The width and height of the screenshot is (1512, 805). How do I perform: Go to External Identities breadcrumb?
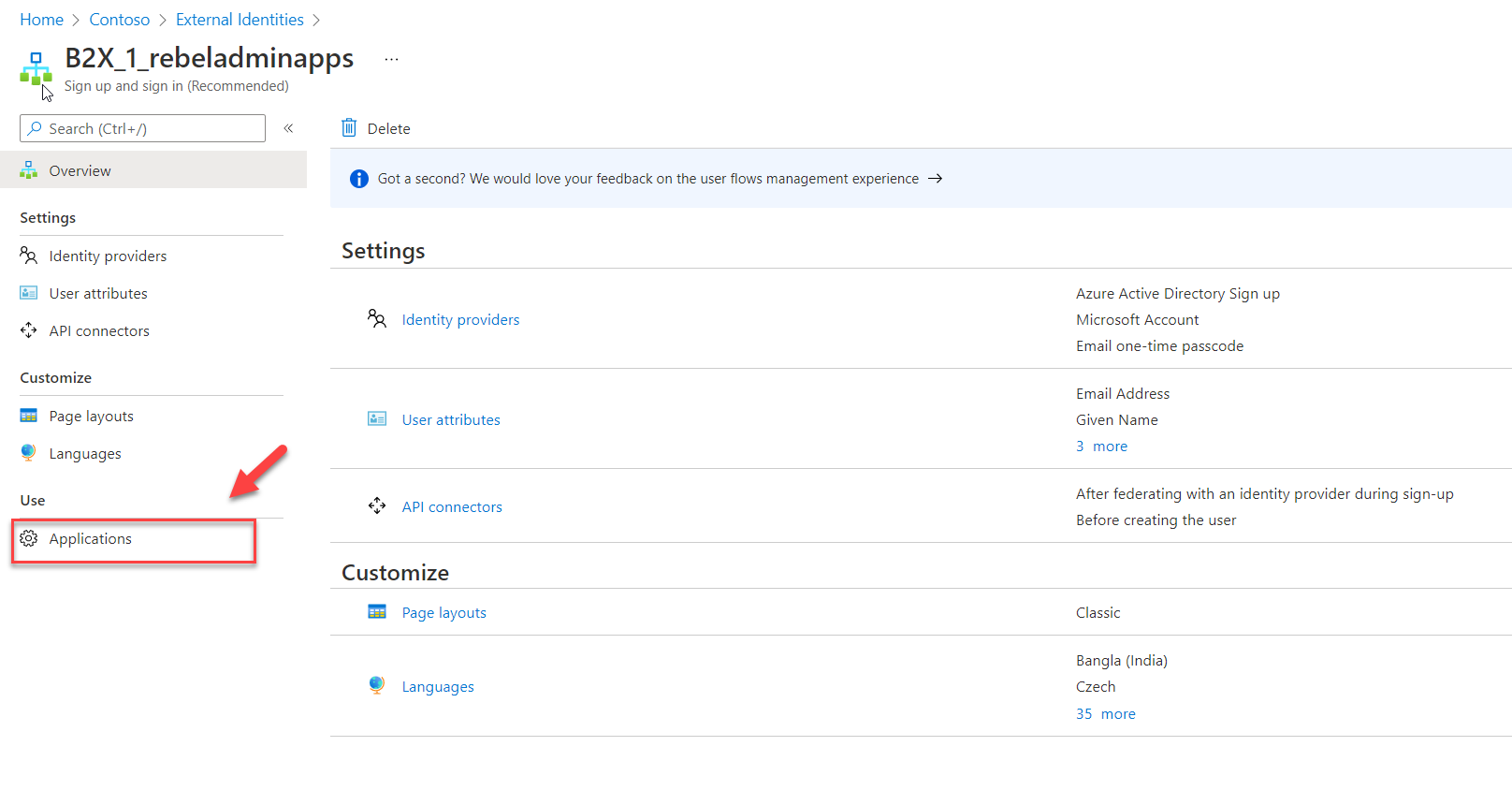(x=240, y=20)
